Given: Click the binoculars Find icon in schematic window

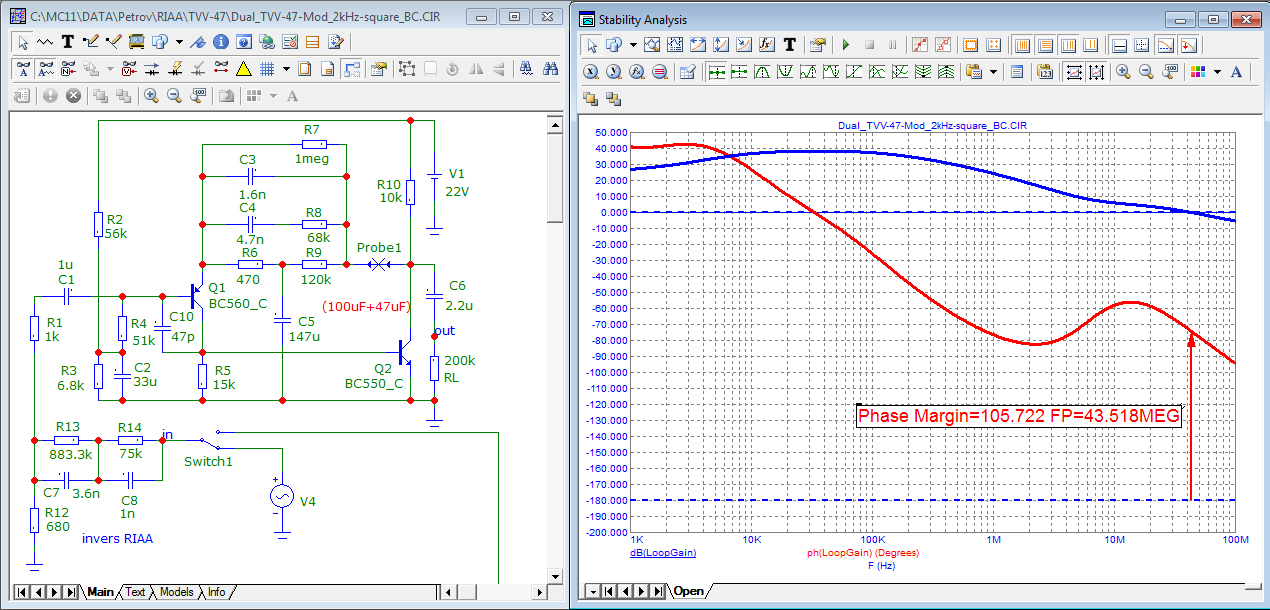Looking at the screenshot, I should [x=549, y=69].
